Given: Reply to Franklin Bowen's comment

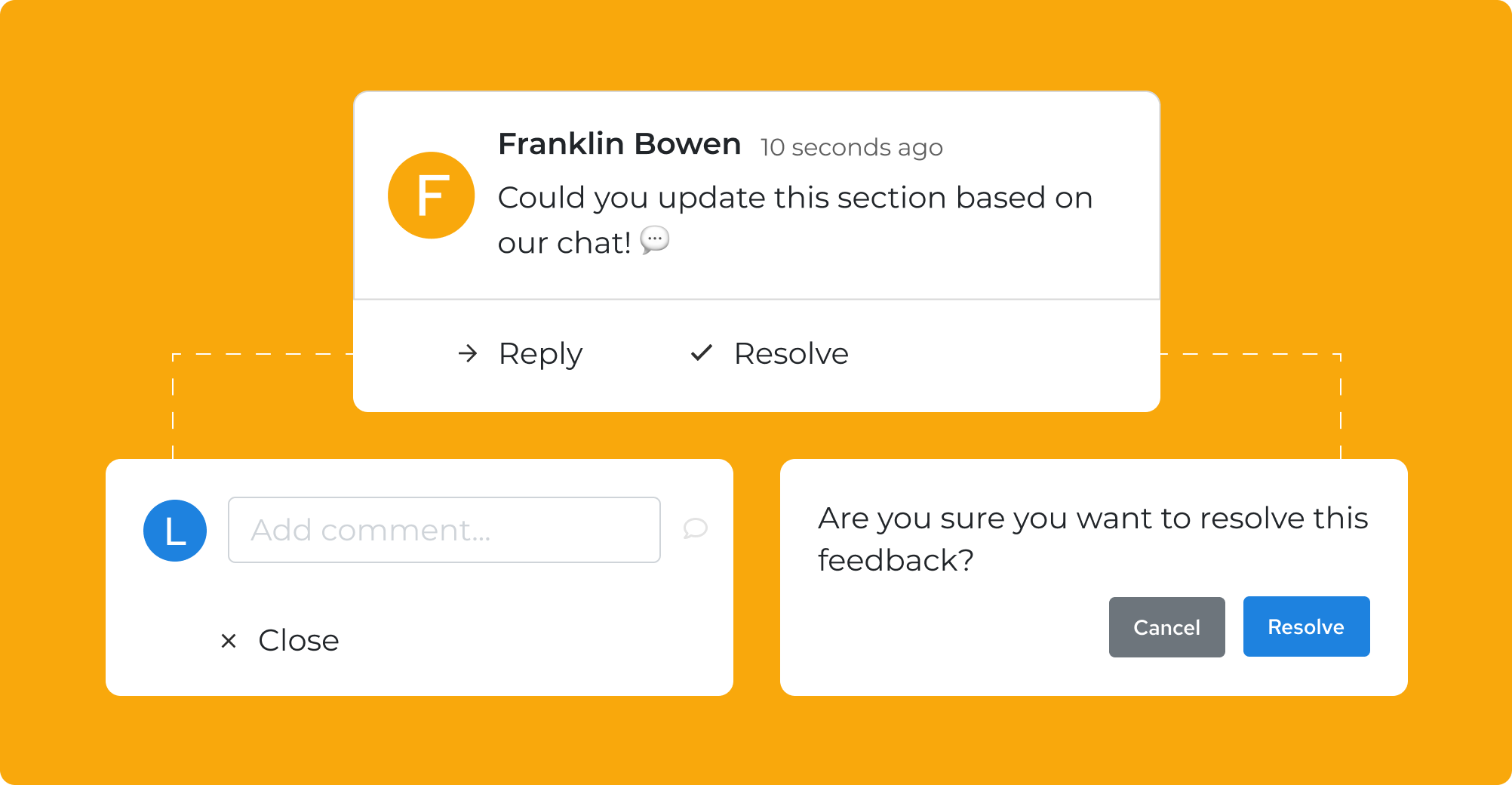Looking at the screenshot, I should [540, 353].
